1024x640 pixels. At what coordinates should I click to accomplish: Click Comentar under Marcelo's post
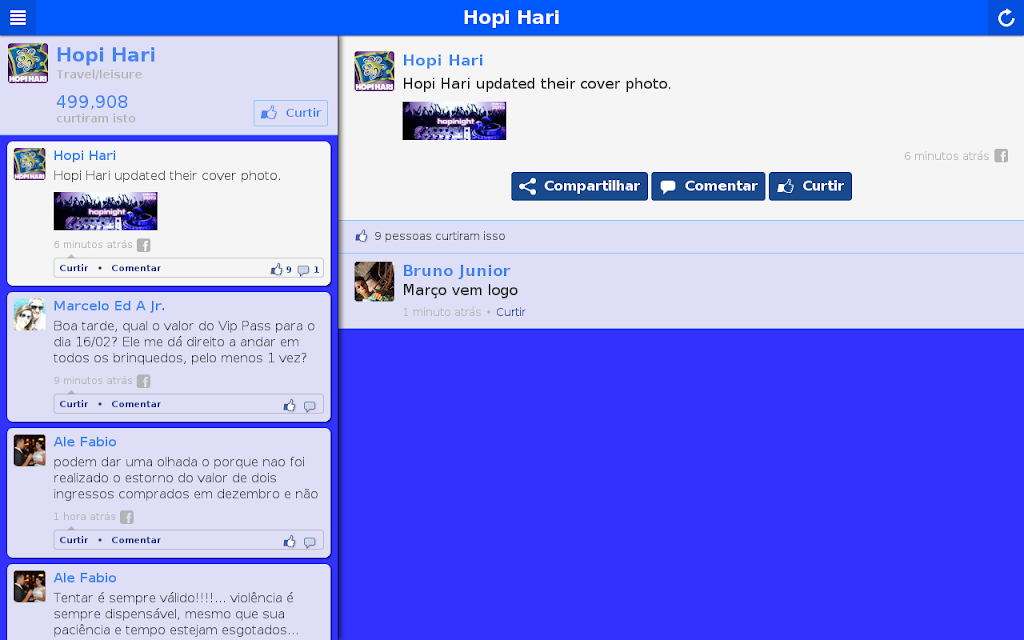[136, 404]
